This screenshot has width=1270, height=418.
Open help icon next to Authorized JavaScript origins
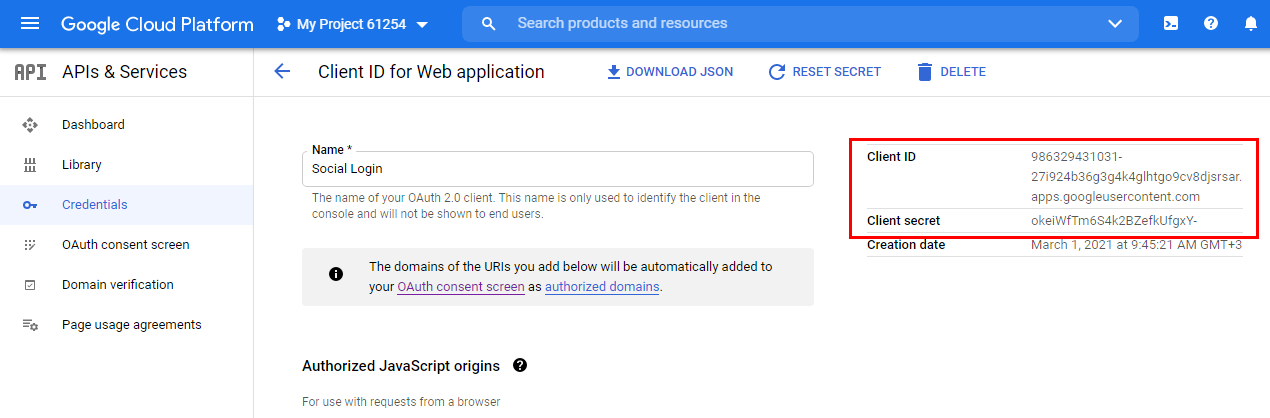[520, 366]
